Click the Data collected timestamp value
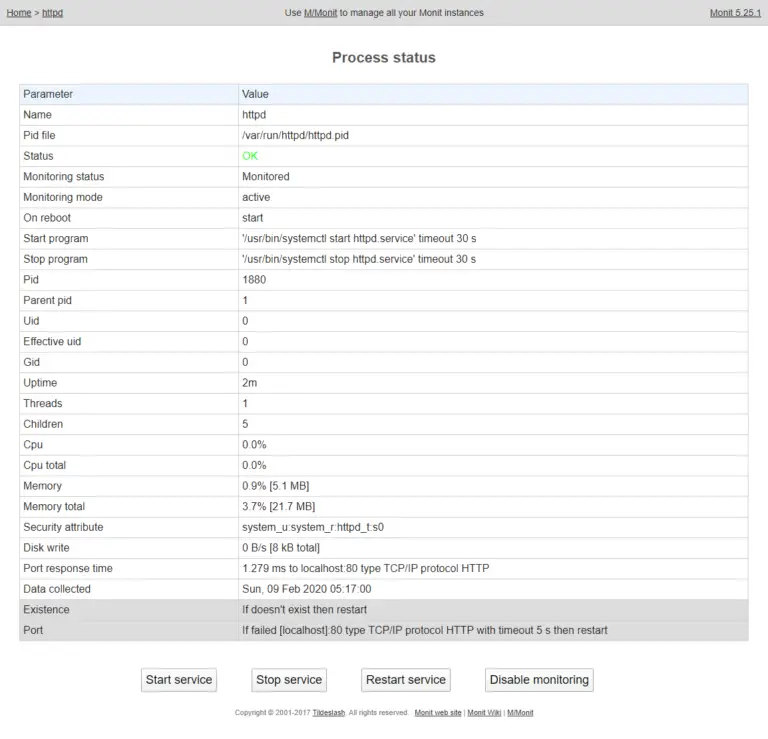This screenshot has width=768, height=739. coord(307,589)
